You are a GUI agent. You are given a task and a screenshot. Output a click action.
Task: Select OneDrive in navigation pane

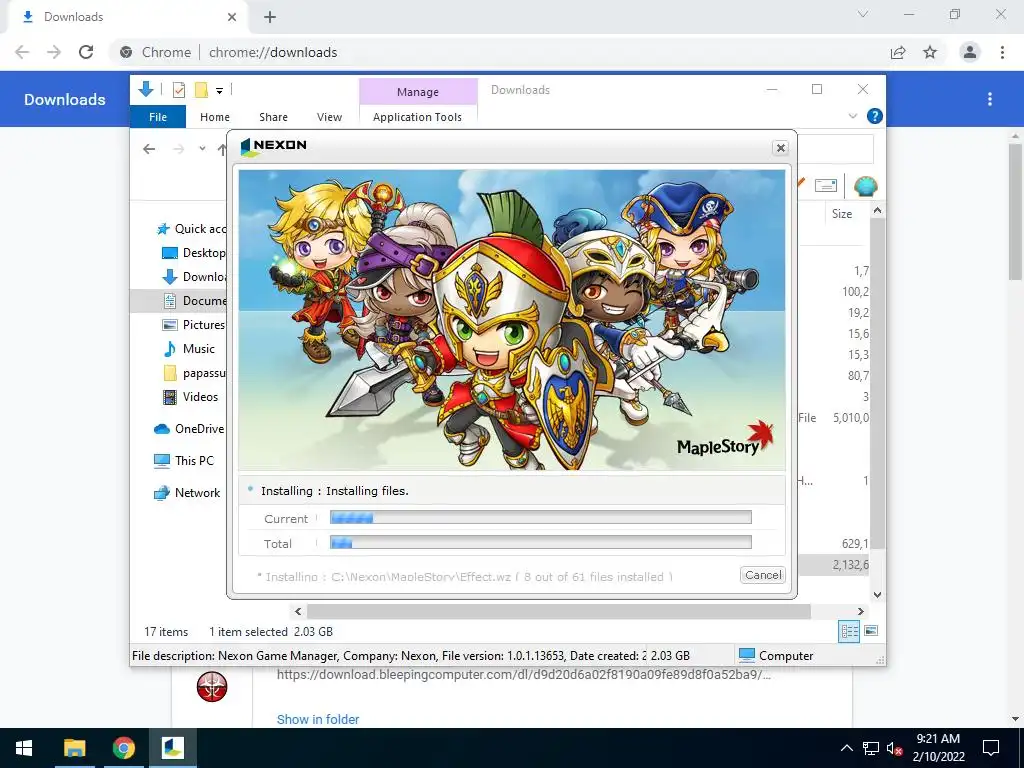click(189, 428)
